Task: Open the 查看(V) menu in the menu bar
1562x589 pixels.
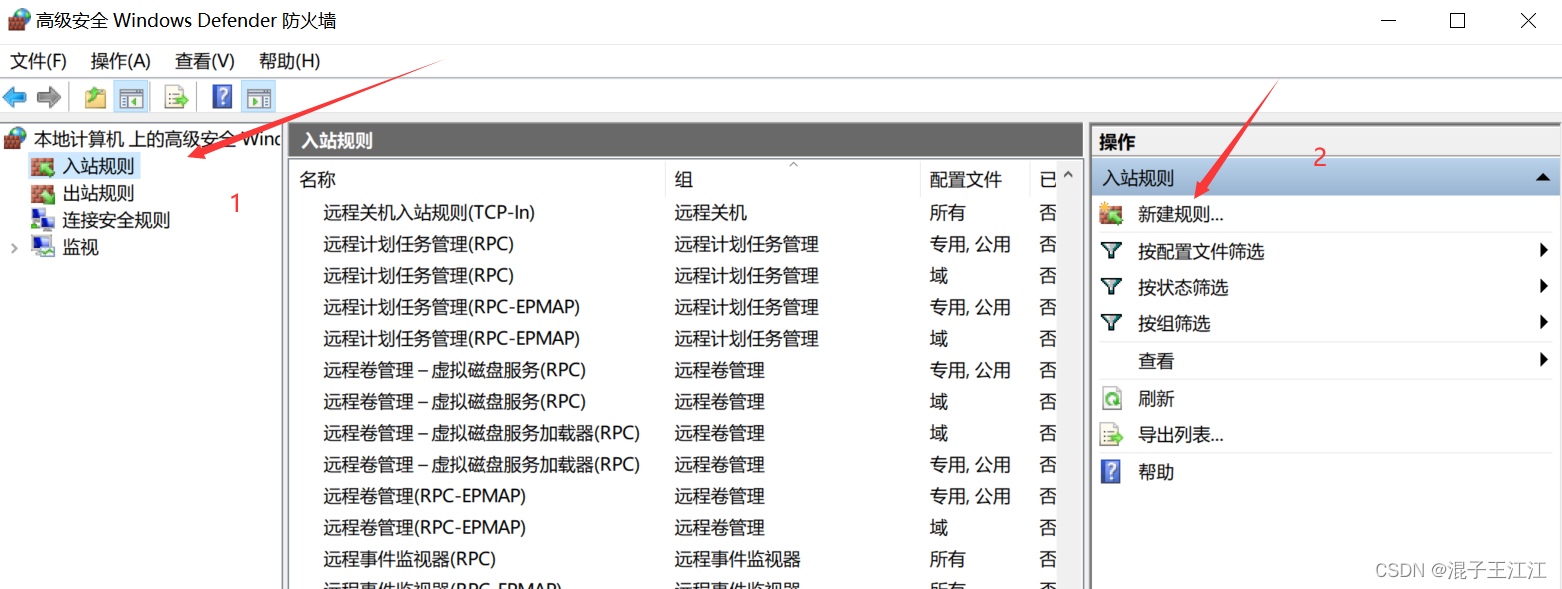Action: coord(204,61)
